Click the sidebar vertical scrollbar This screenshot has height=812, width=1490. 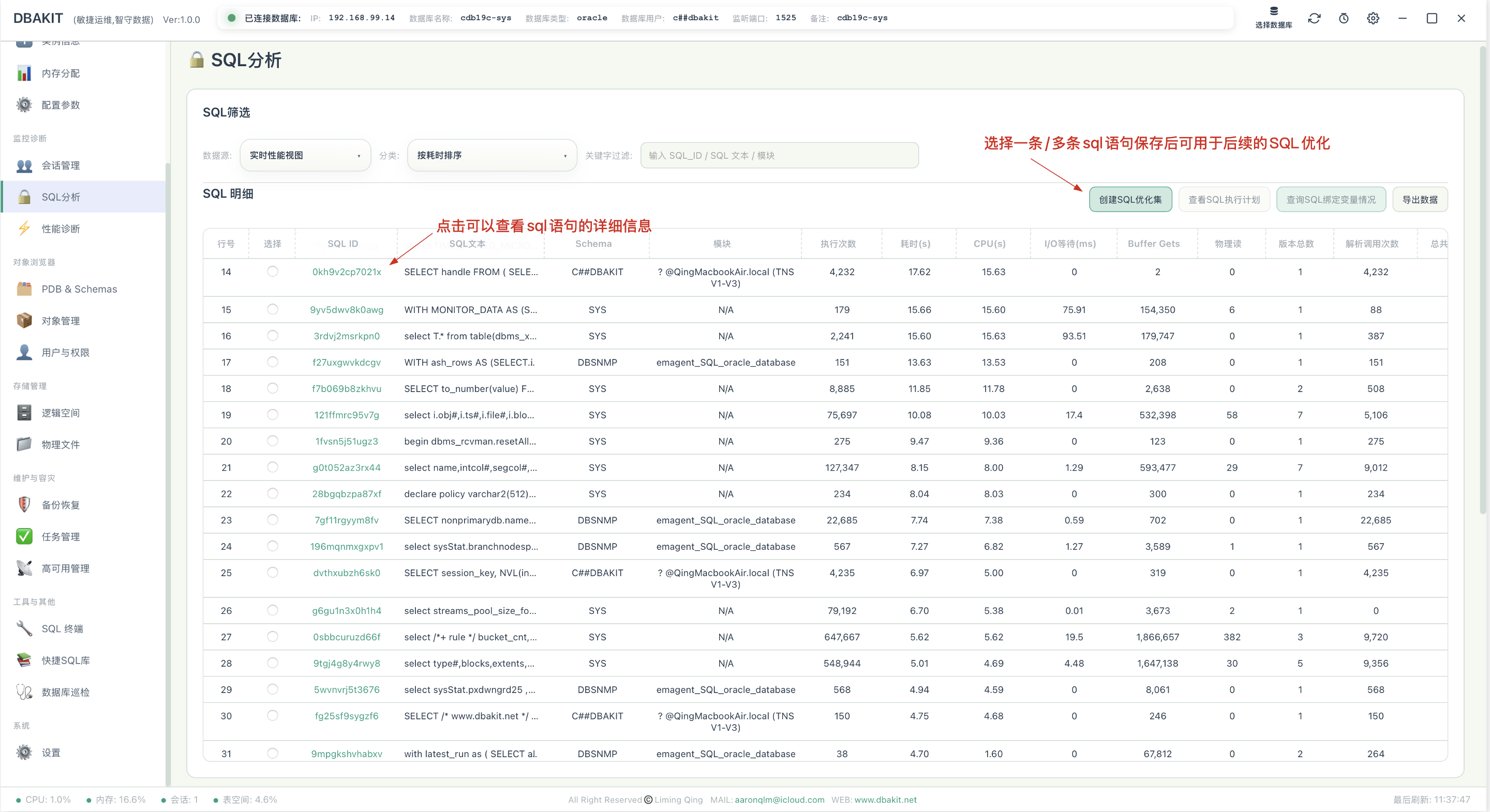pos(168,474)
